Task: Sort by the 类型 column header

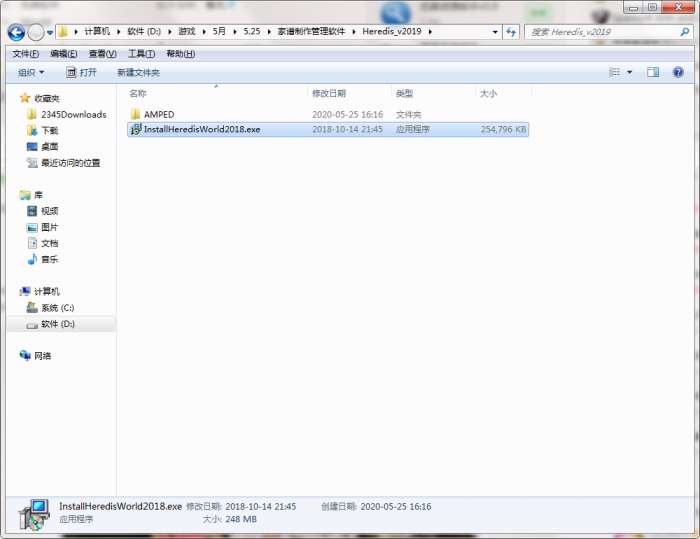Action: tap(404, 93)
